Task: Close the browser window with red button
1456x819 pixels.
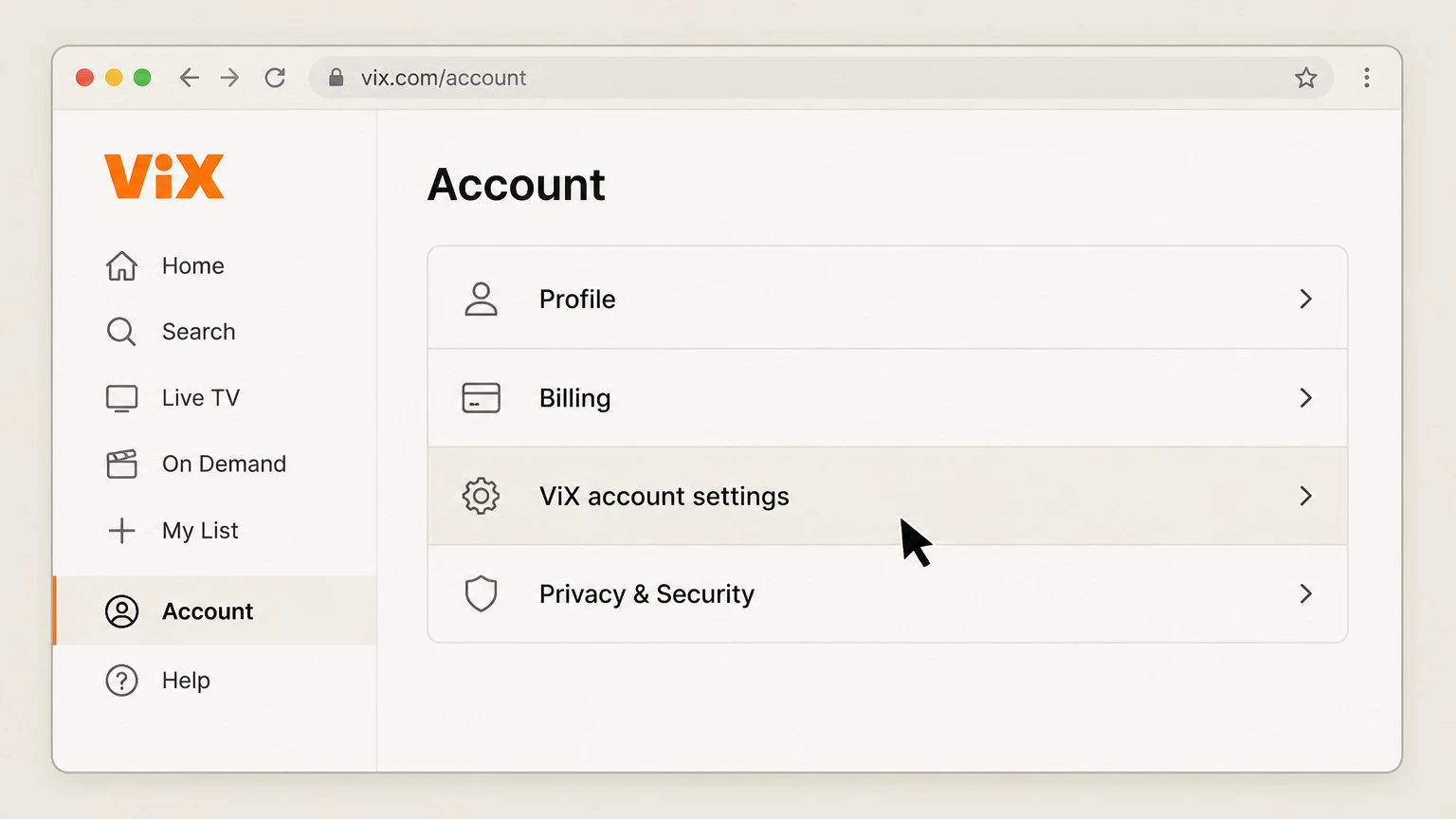Action: [x=85, y=78]
